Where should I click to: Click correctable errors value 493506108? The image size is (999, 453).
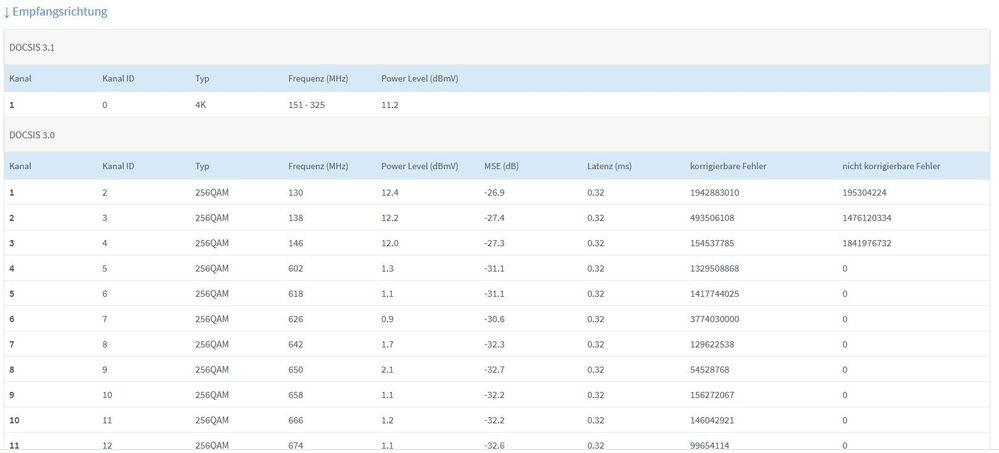coord(712,218)
